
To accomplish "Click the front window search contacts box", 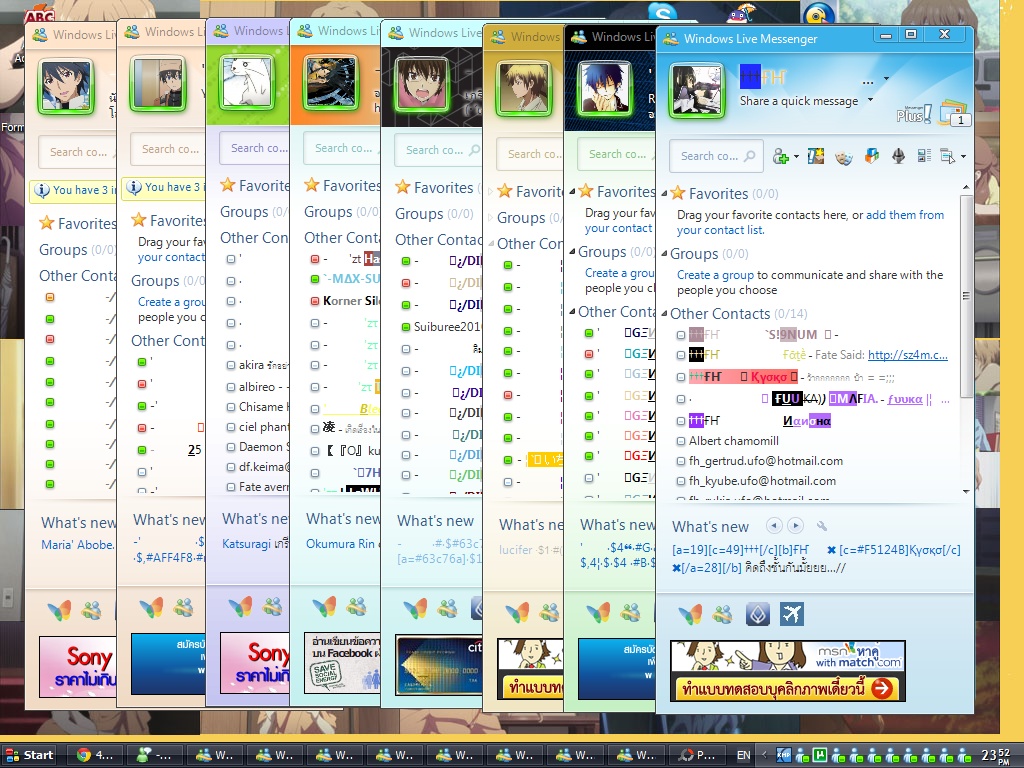I will pos(716,156).
